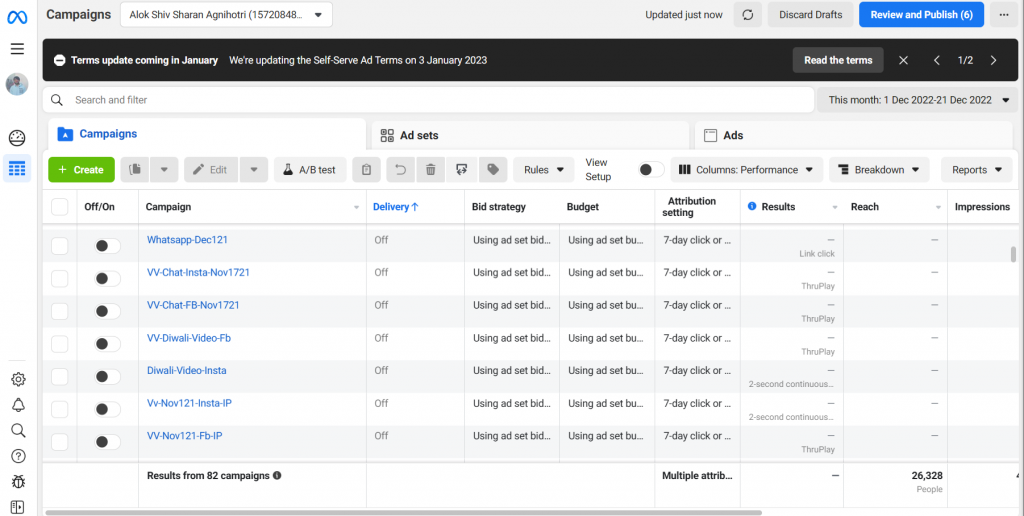Click the Reach column header
Image resolution: width=1024 pixels, height=516 pixels.
[865, 206]
